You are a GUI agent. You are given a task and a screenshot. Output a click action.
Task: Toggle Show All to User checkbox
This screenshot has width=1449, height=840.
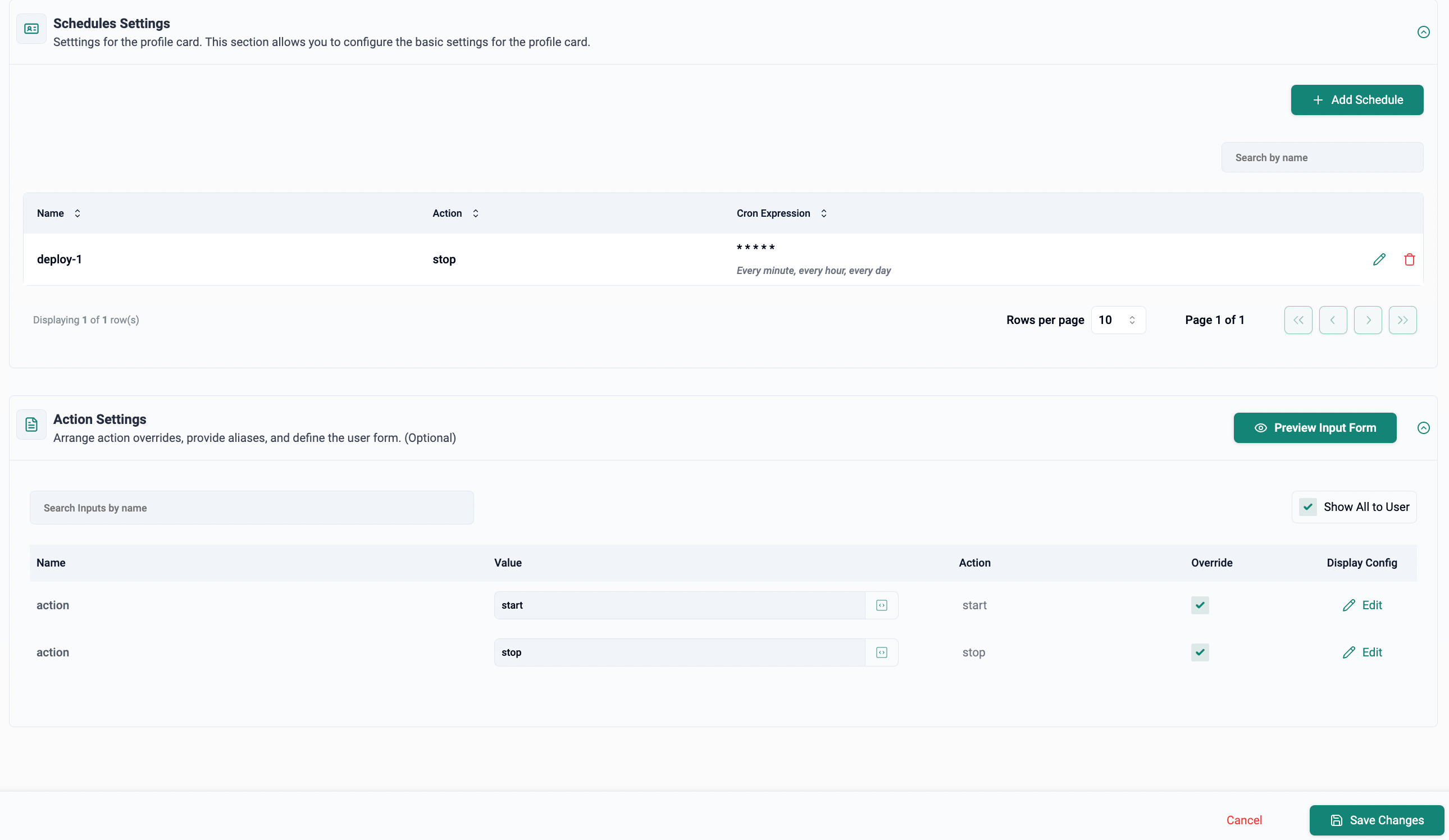[1307, 506]
